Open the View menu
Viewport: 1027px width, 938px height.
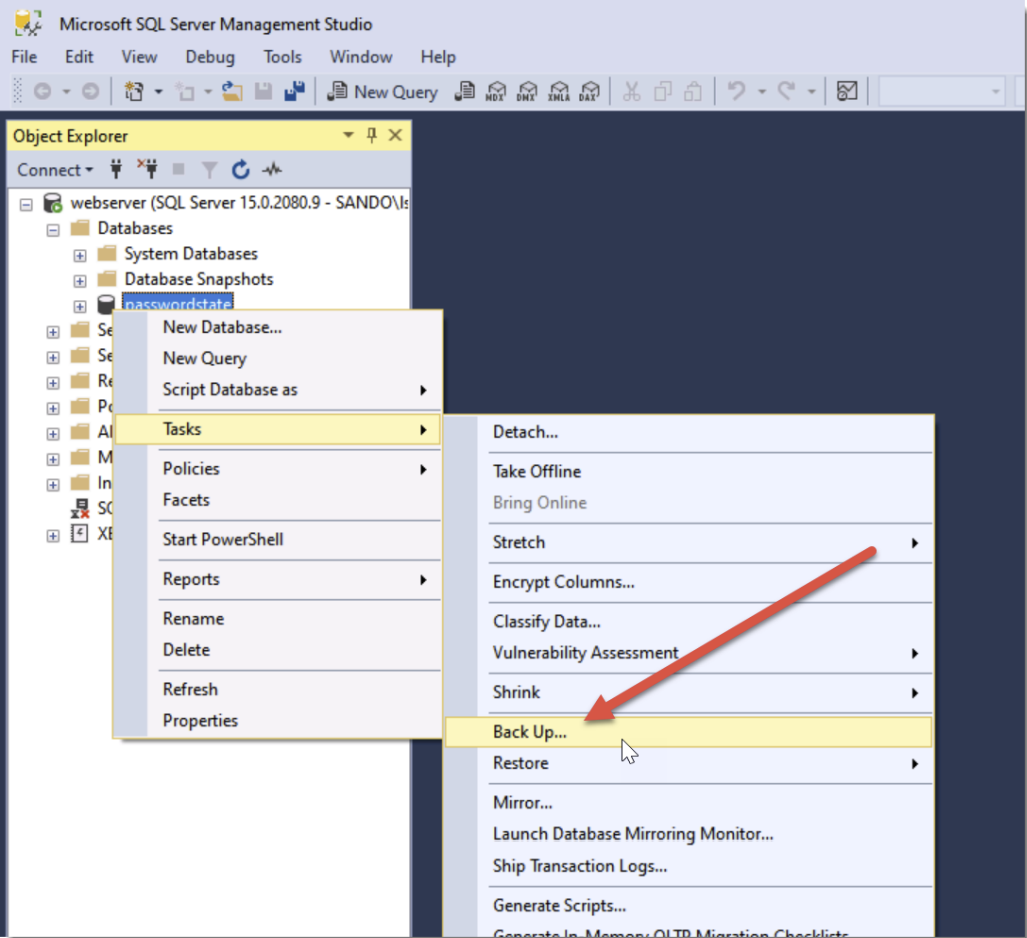coord(140,57)
